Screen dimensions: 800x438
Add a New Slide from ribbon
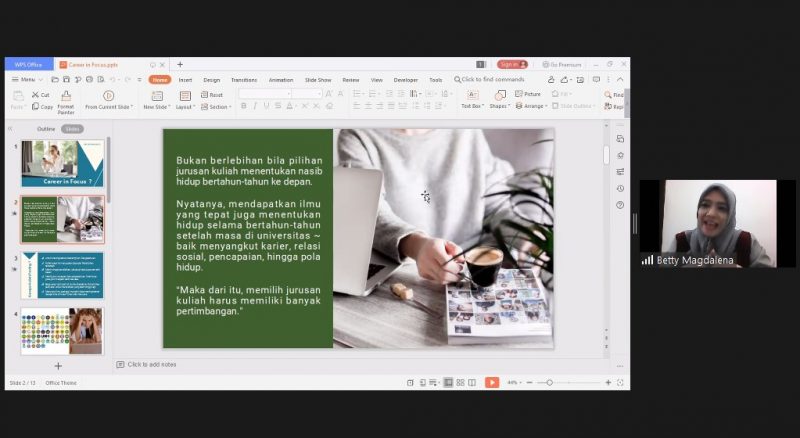point(157,96)
